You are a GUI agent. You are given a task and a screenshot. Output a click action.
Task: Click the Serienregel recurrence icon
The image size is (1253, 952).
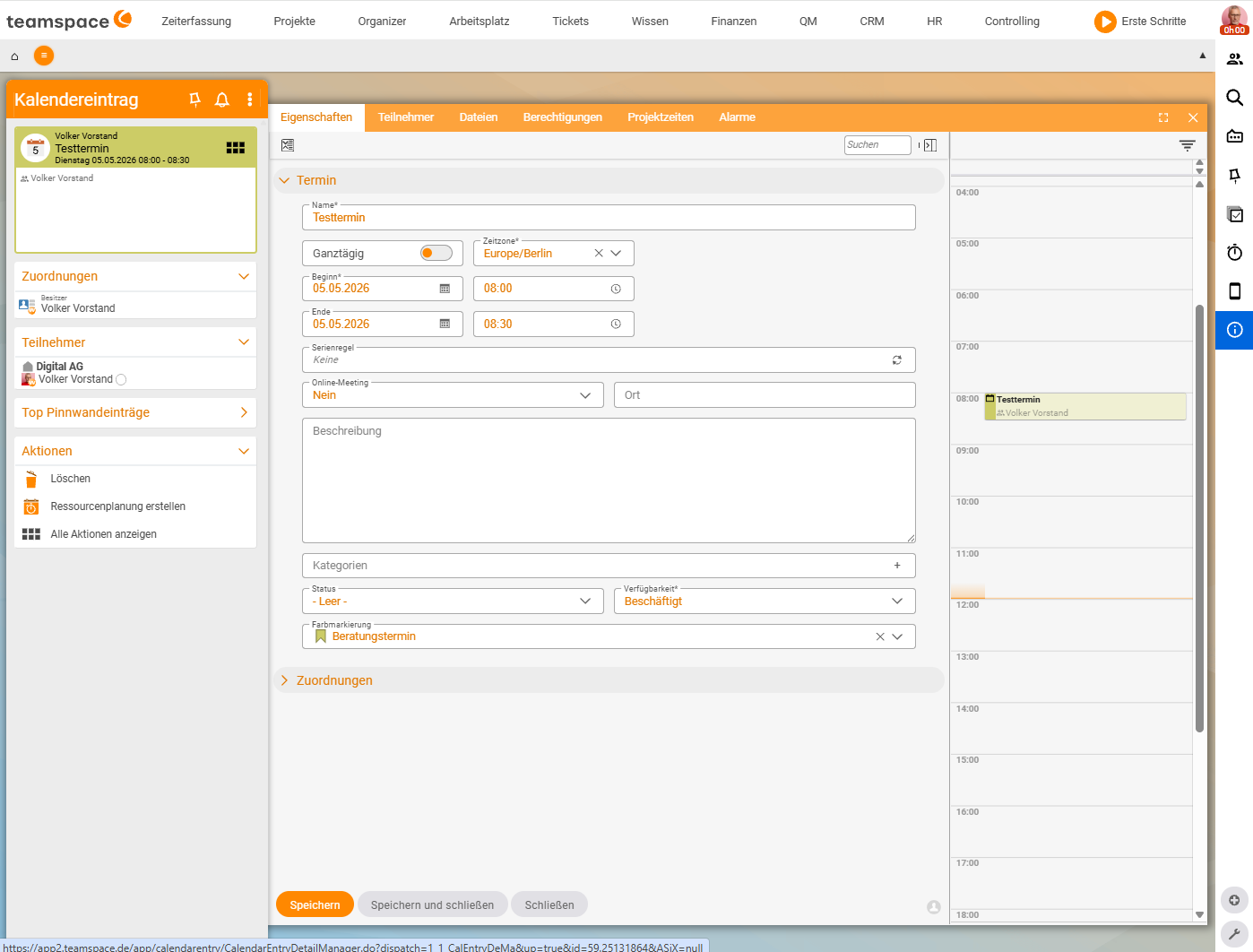(897, 359)
